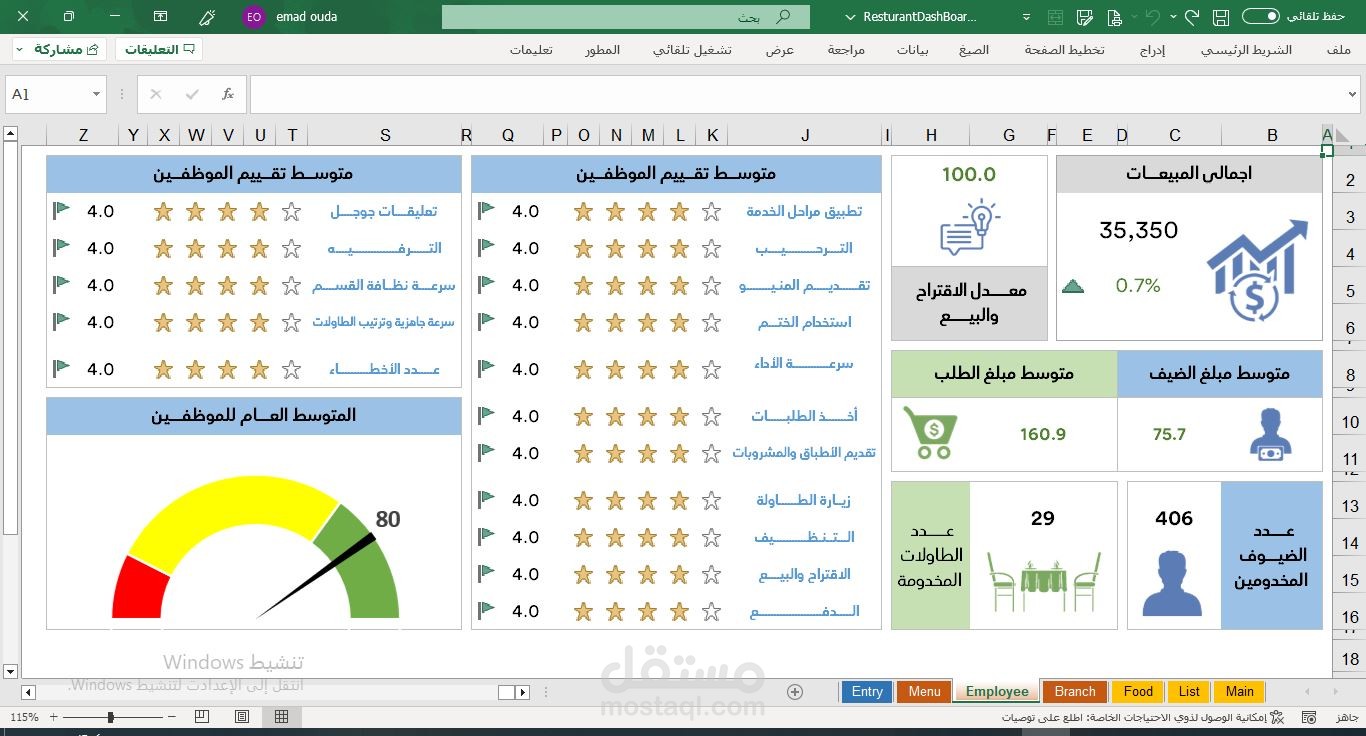Open the ribbon display options icon
Screen dimensions: 1366x736
coord(161,17)
